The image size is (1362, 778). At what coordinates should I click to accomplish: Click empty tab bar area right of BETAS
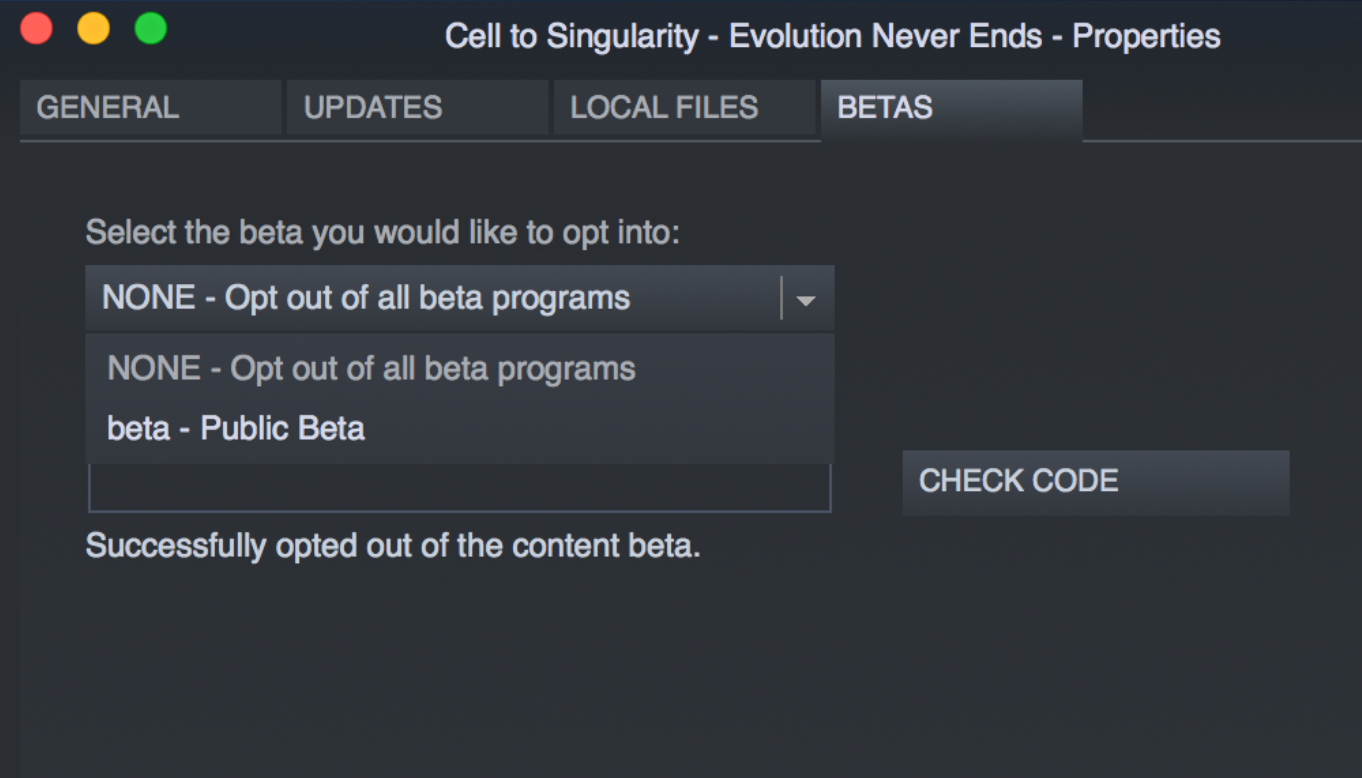click(1220, 110)
